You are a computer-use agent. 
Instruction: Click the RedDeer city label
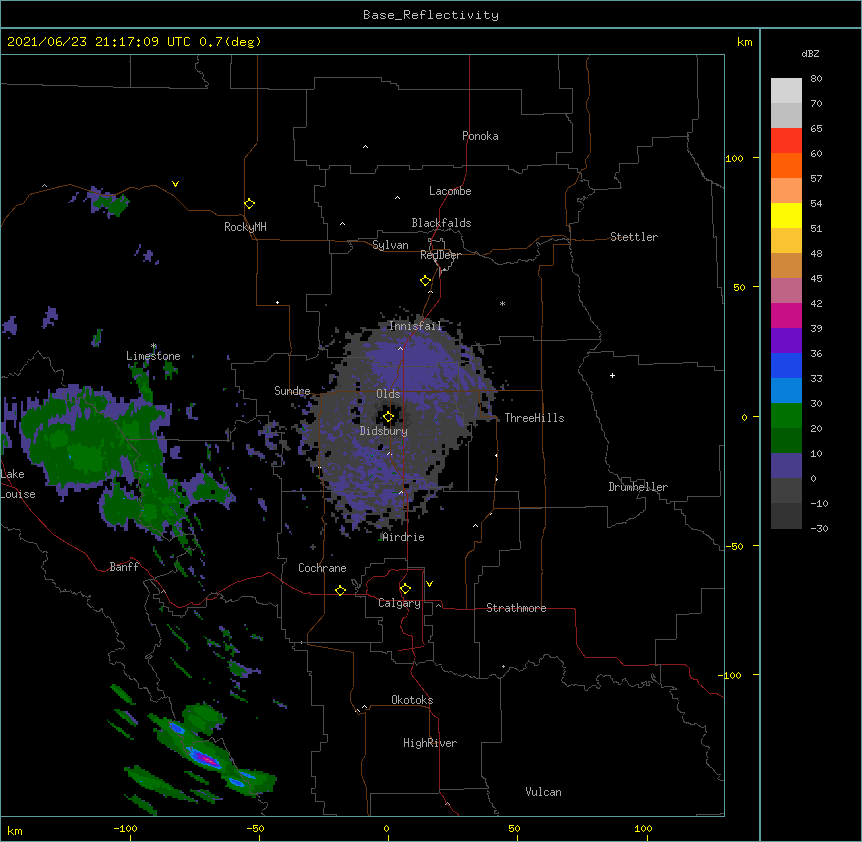[x=440, y=255]
